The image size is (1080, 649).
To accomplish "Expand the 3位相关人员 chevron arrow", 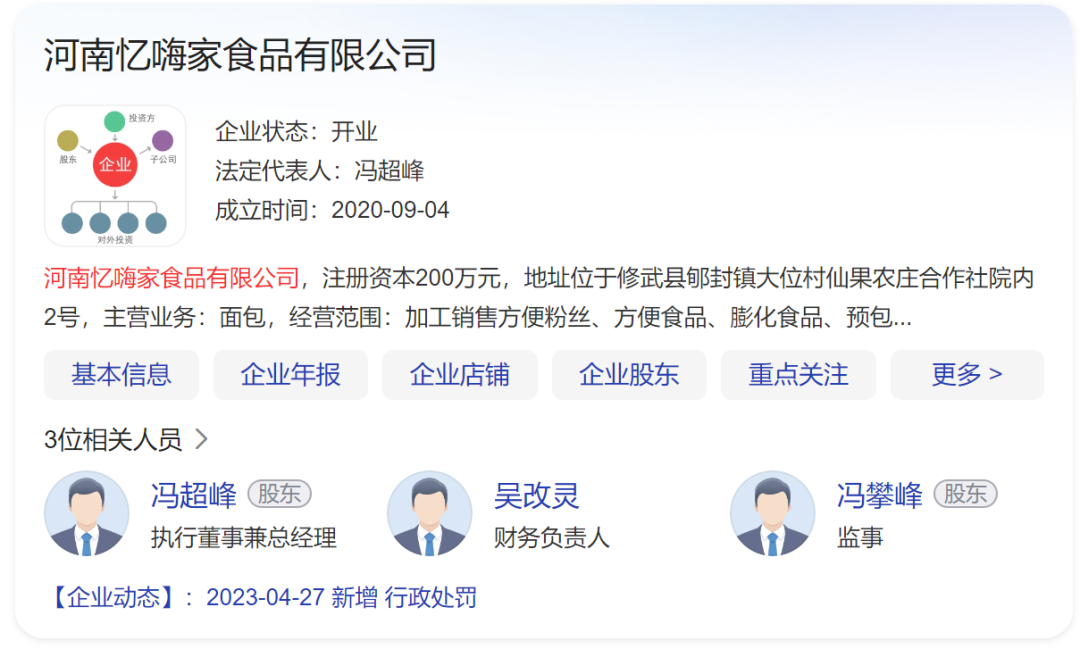I will click(x=201, y=439).
